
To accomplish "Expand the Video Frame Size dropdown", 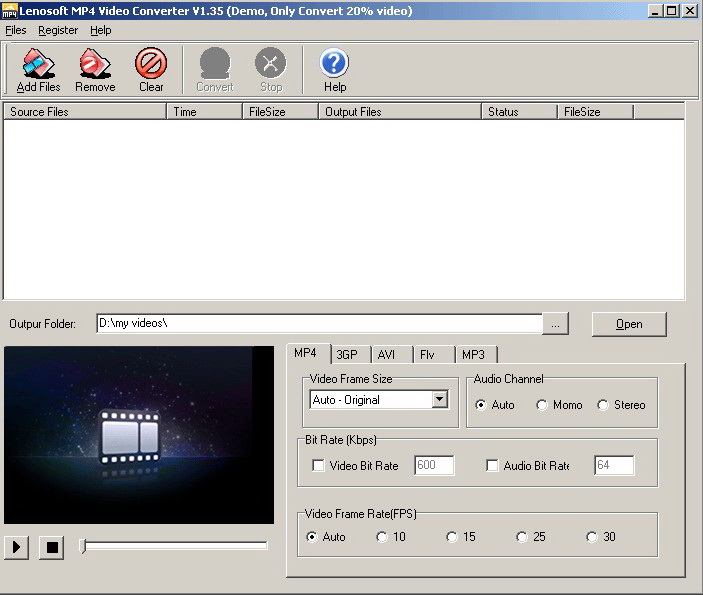I will [x=439, y=400].
